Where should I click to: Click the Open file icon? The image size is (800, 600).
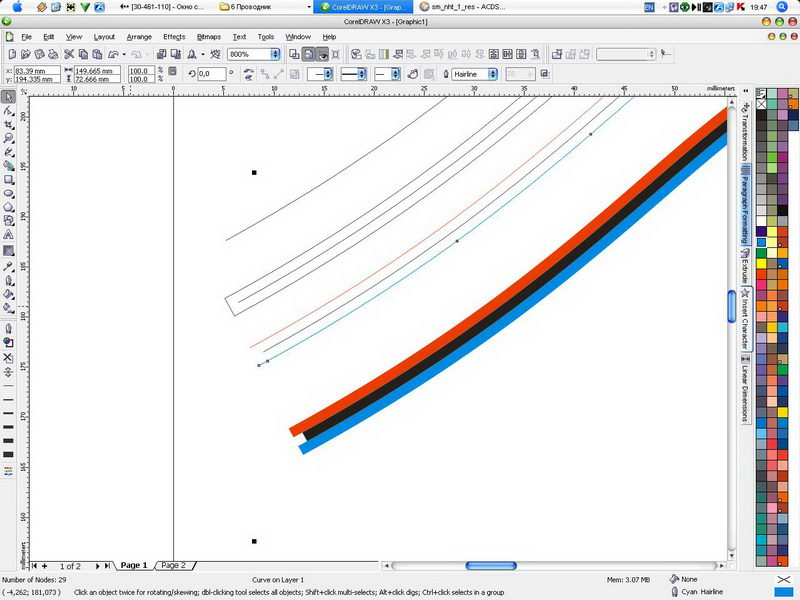click(26, 54)
